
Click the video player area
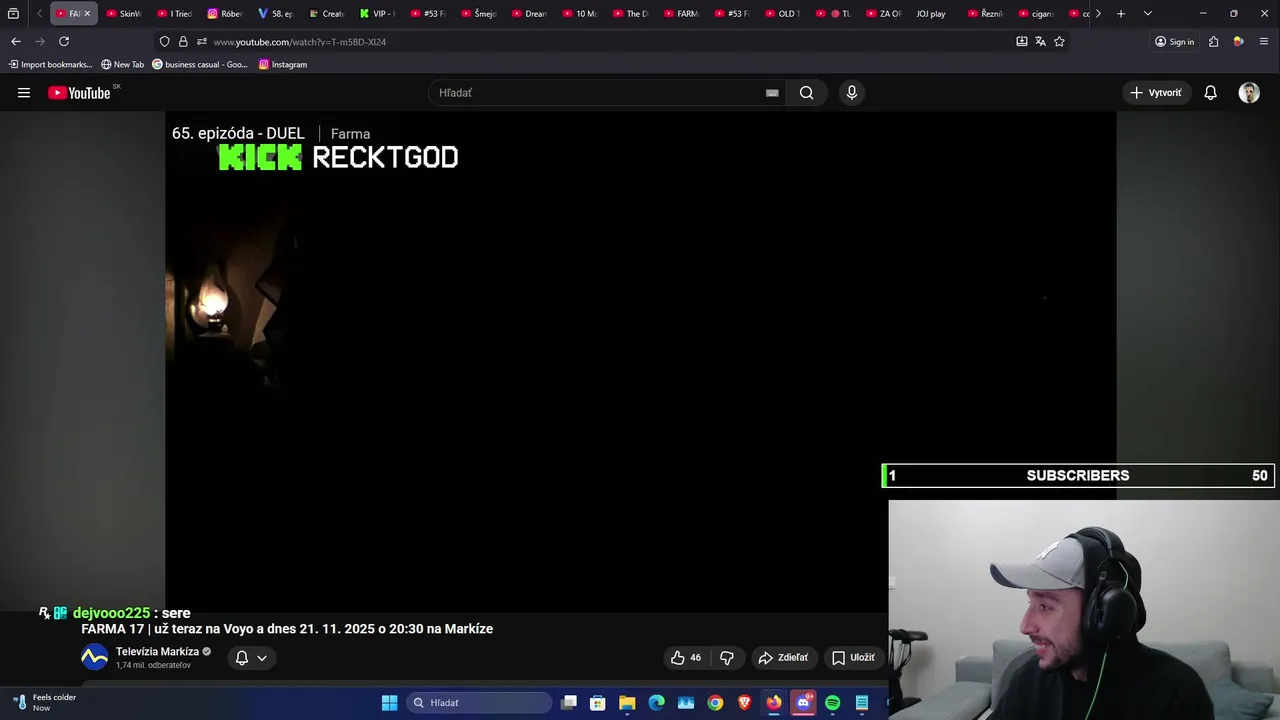pyautogui.click(x=640, y=360)
